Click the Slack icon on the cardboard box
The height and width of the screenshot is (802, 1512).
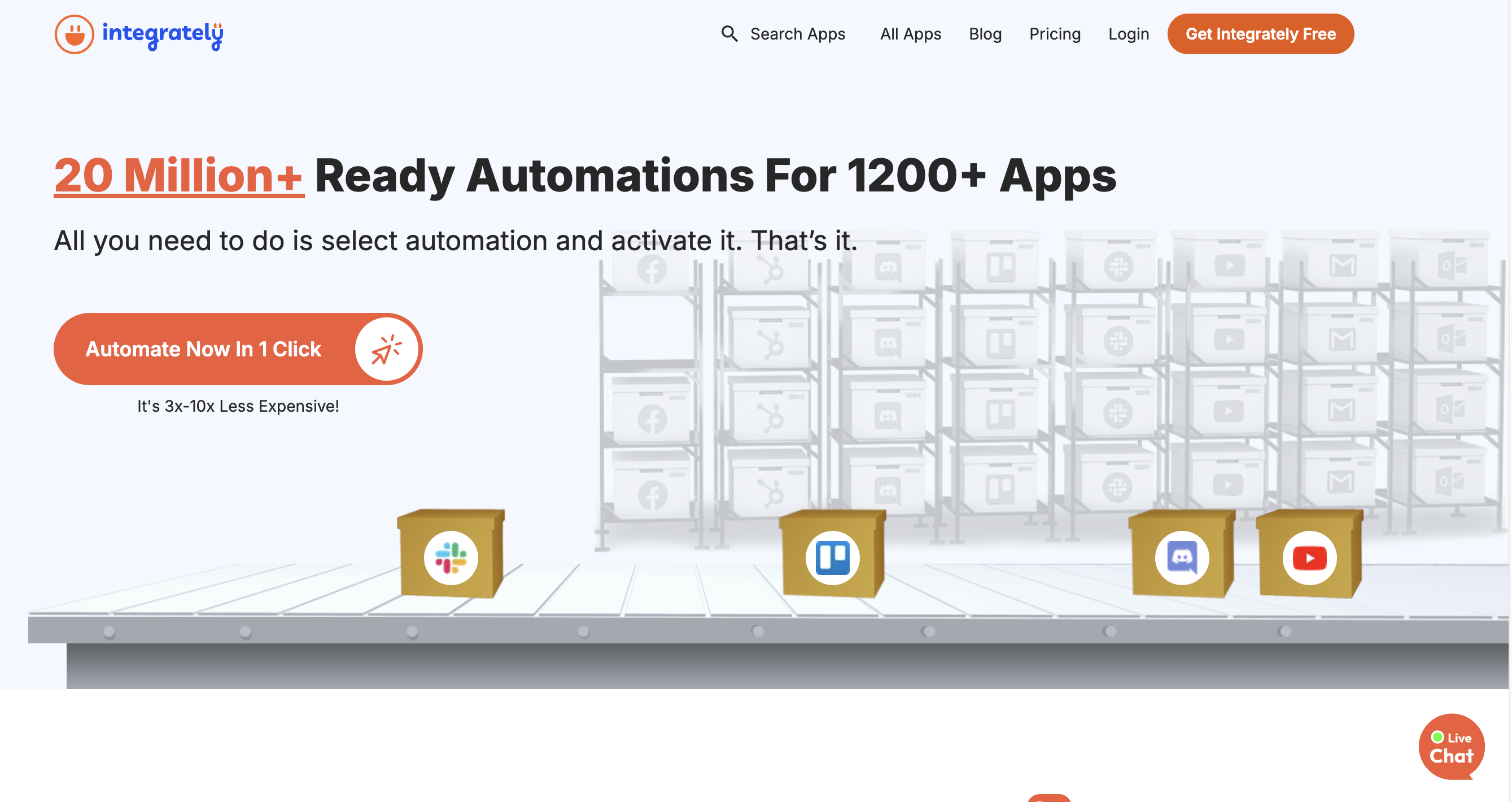pyautogui.click(x=451, y=557)
